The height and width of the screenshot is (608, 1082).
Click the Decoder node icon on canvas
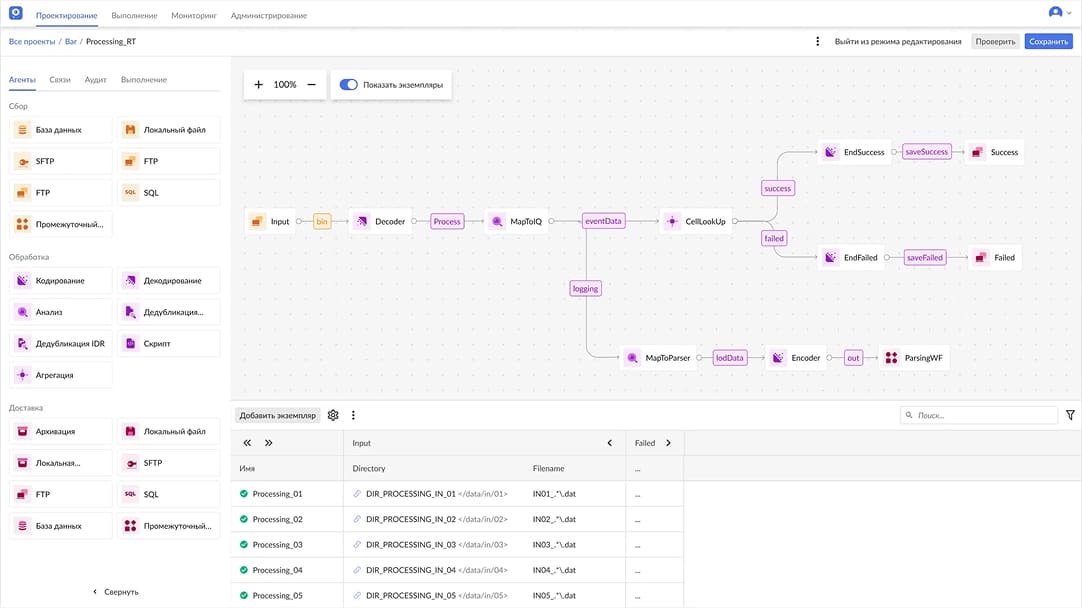(x=361, y=221)
